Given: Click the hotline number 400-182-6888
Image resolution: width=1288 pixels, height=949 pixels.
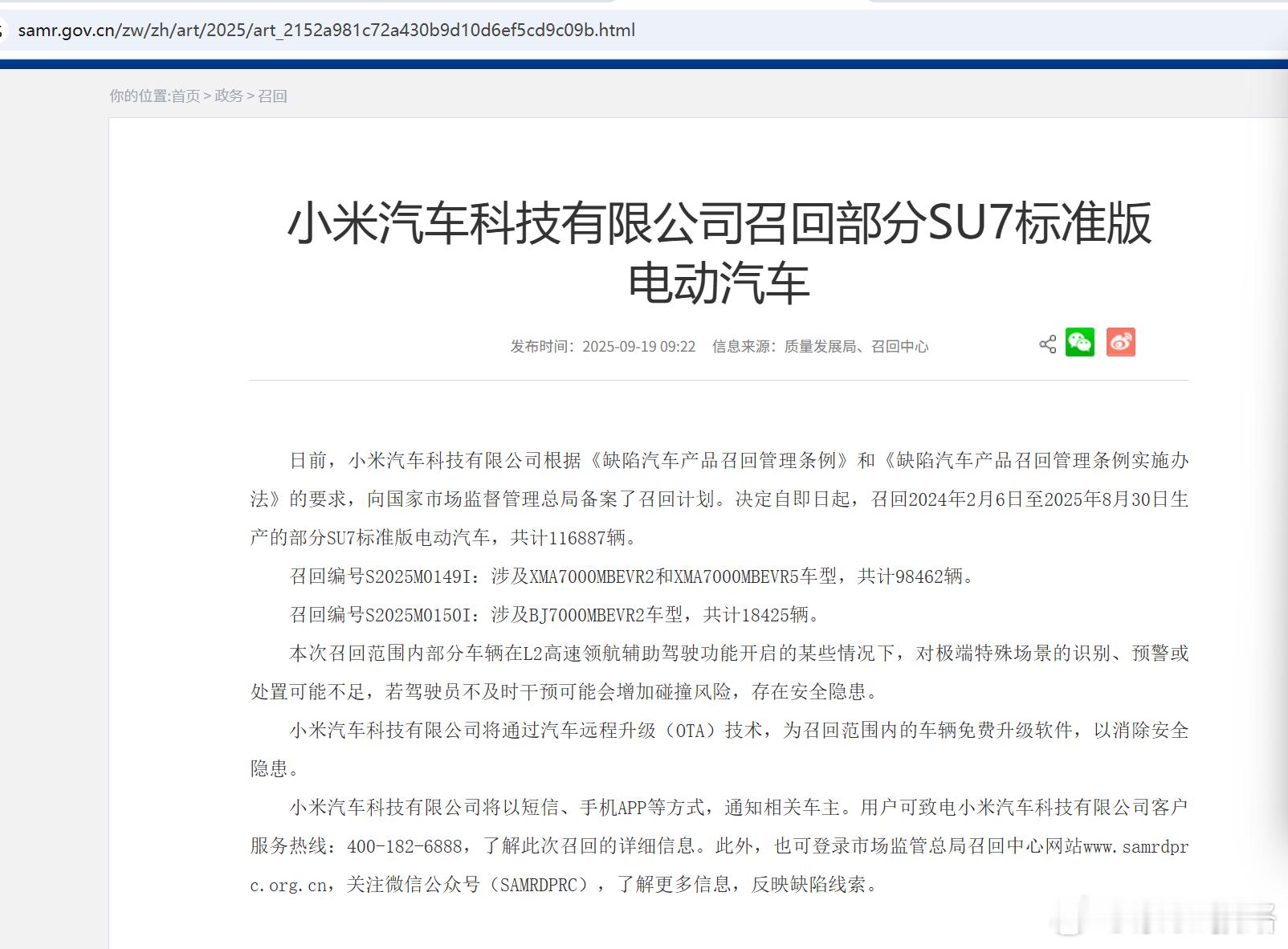Looking at the screenshot, I should [405, 846].
